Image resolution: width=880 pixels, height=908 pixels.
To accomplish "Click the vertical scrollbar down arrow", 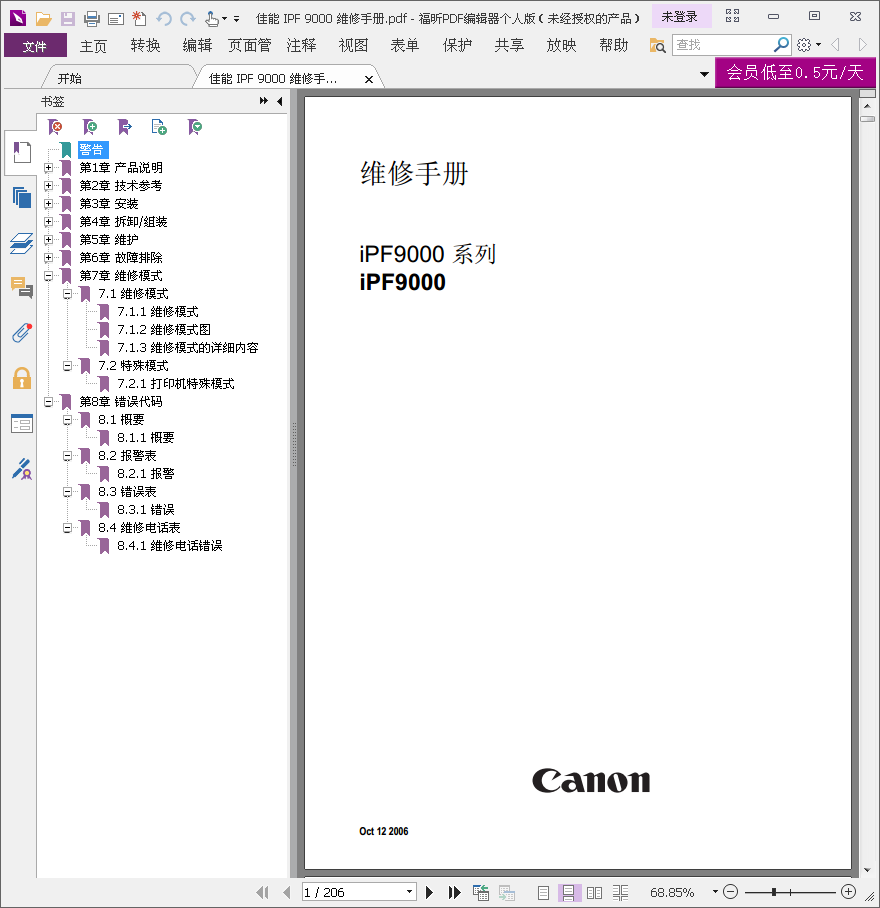I will [867, 870].
